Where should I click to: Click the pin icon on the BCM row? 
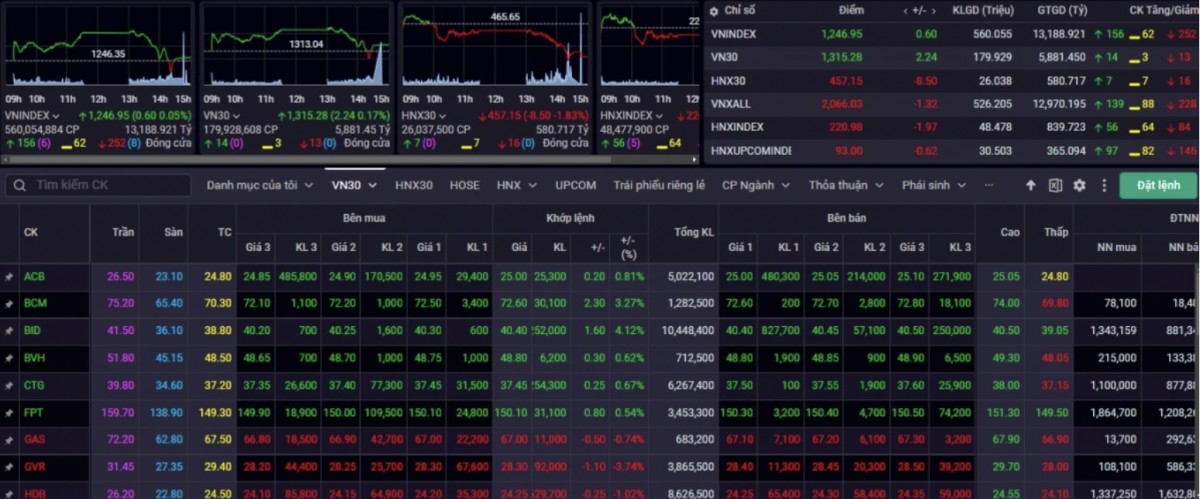[9, 302]
